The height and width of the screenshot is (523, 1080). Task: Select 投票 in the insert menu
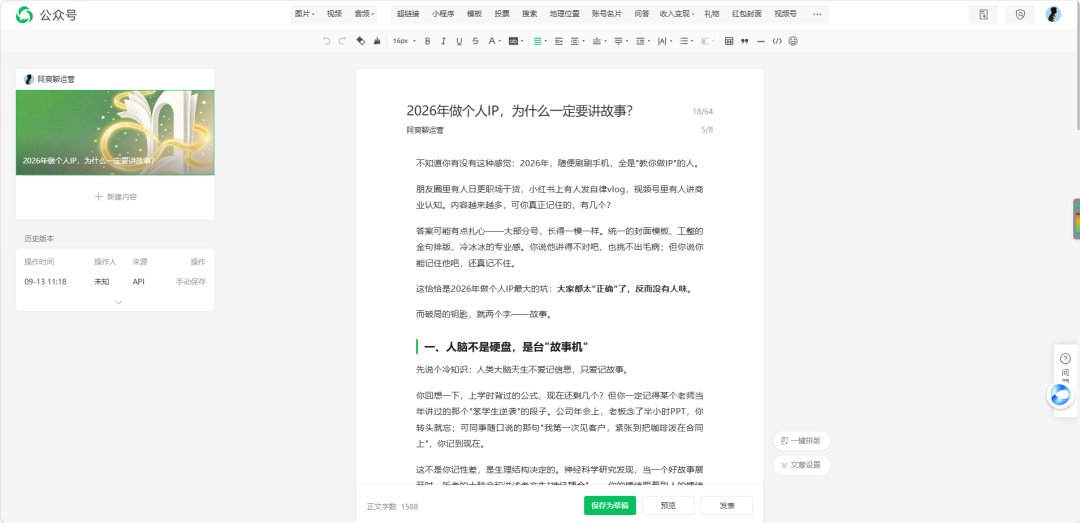[x=501, y=14]
